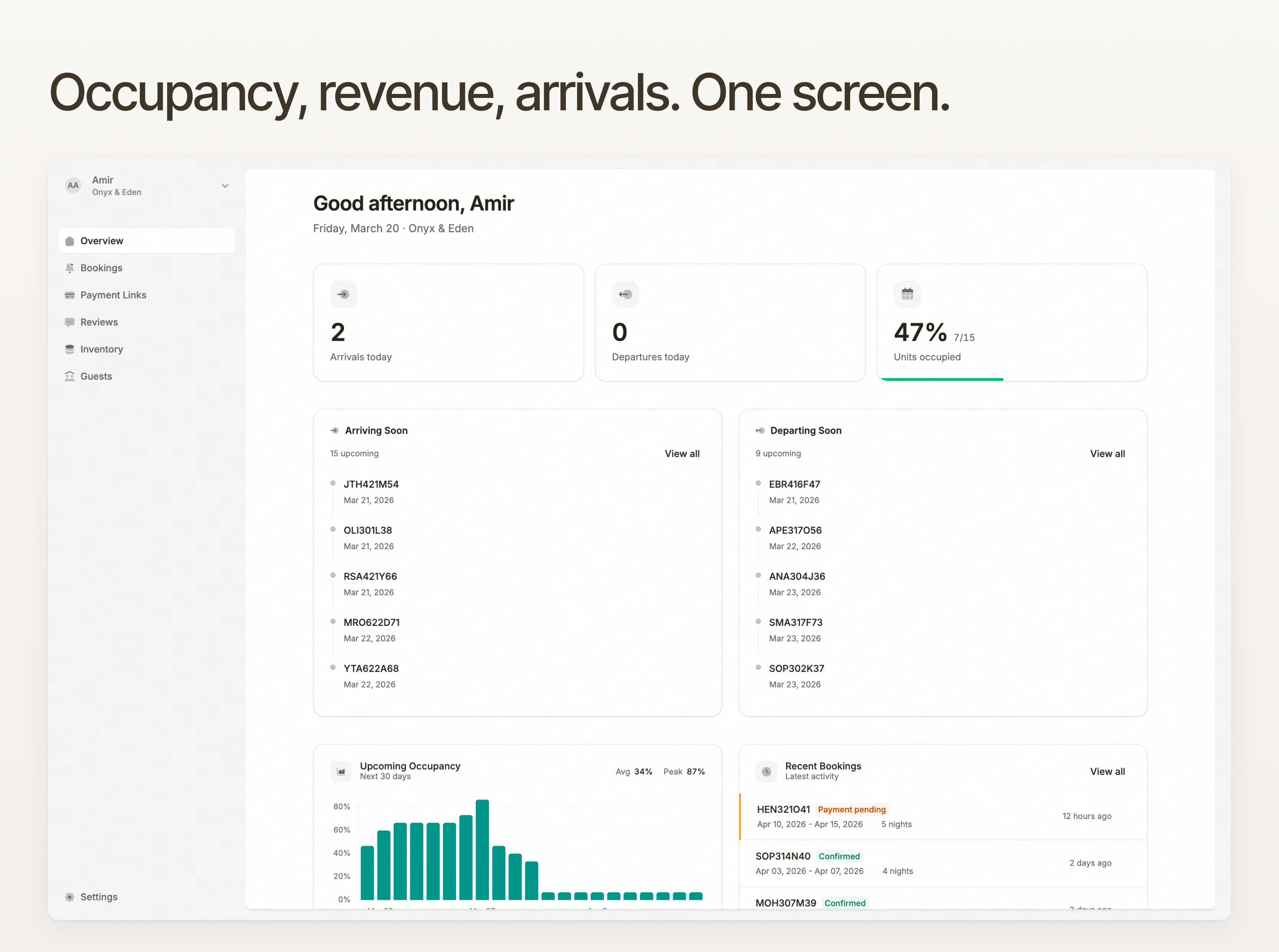Screen dimensions: 1279x952
Task: Click the clock icon beside Recent Bookings
Action: 766,771
